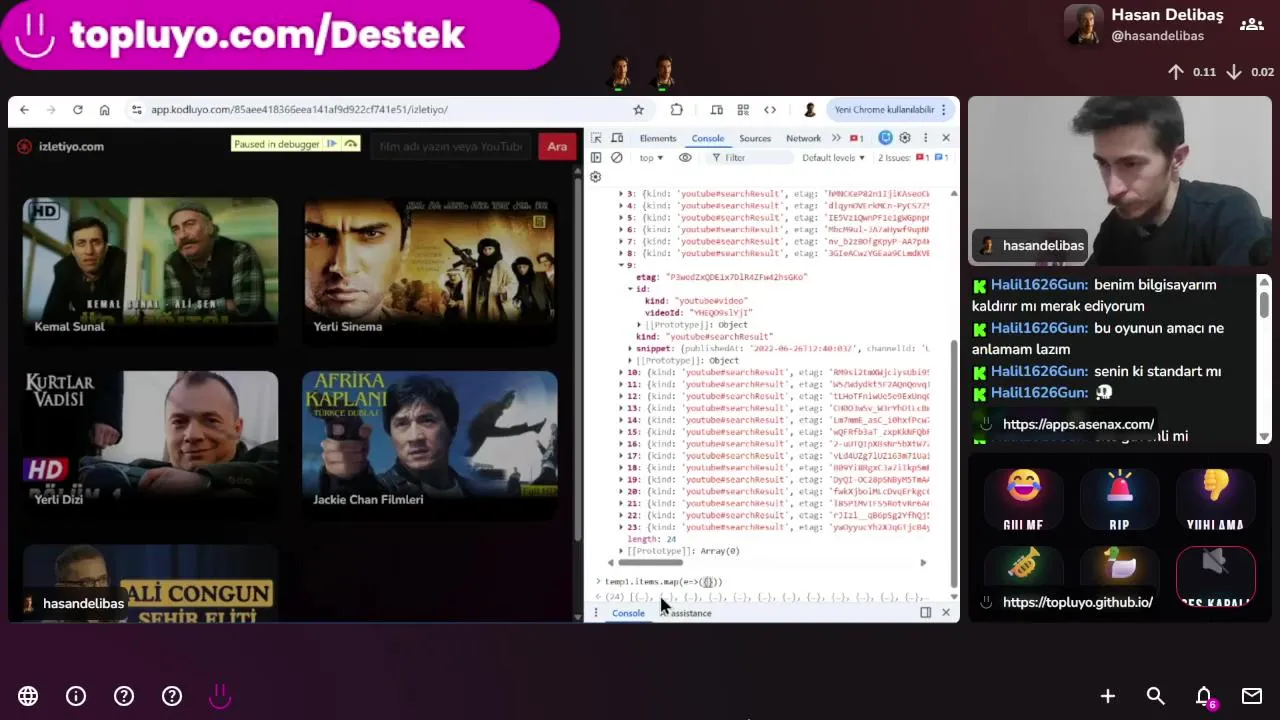Open DevTools three-dot customize menu

[x=925, y=138]
